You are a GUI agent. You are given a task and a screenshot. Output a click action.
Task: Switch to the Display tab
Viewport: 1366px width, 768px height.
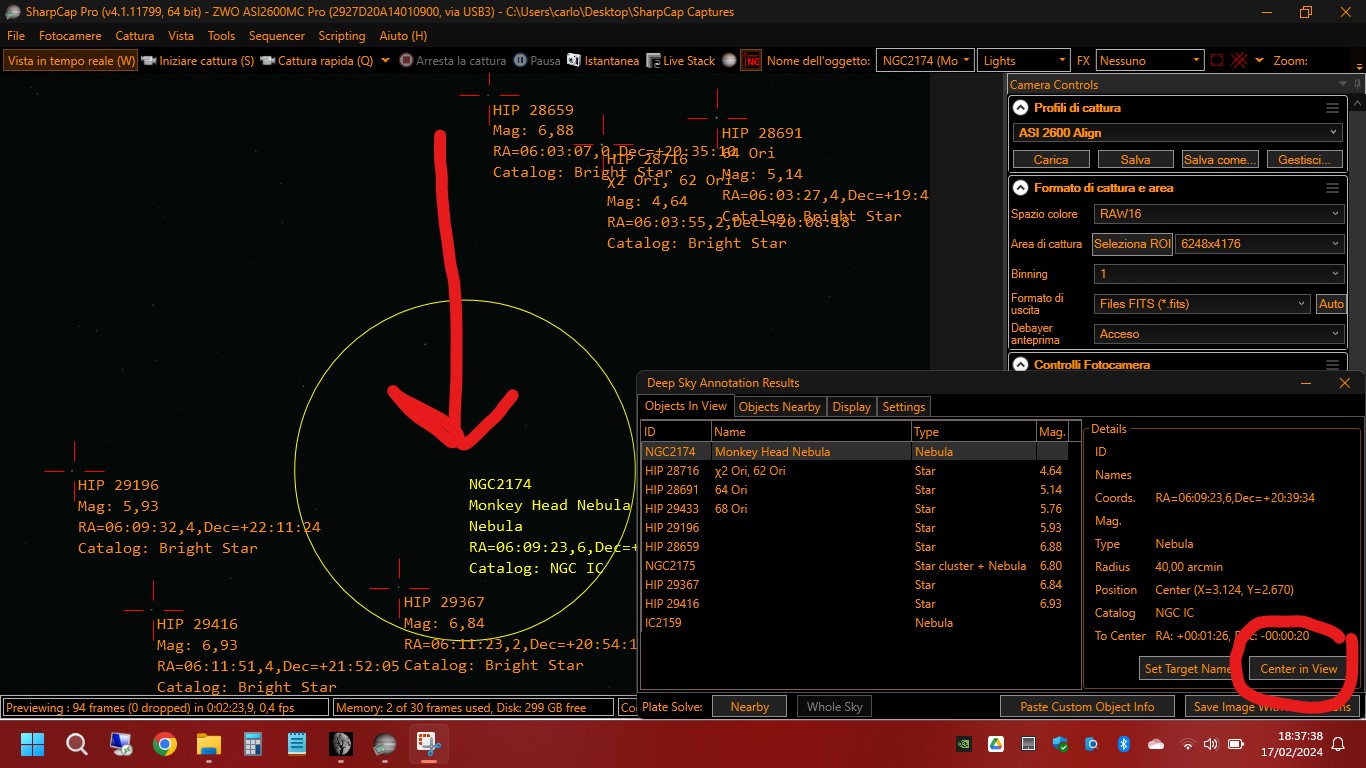(851, 407)
